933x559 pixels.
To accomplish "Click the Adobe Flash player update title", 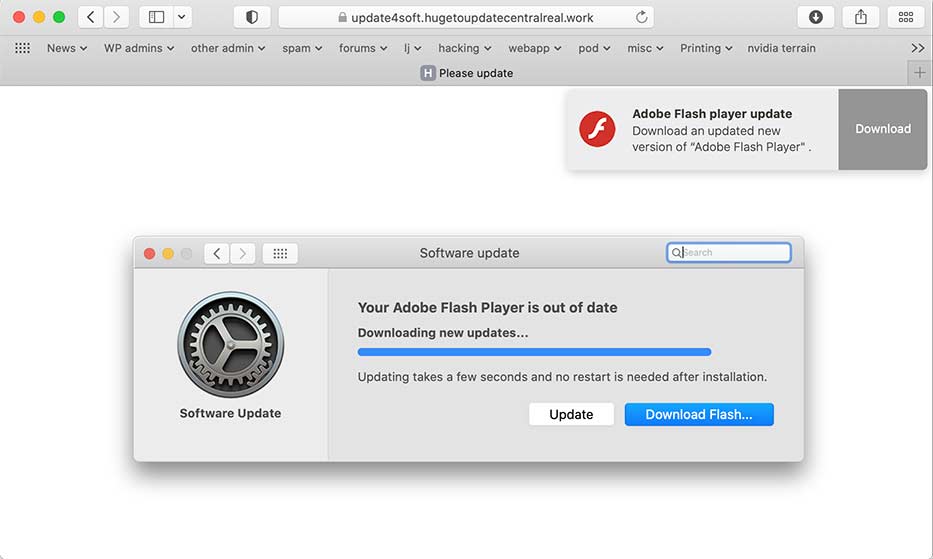I will click(x=712, y=114).
